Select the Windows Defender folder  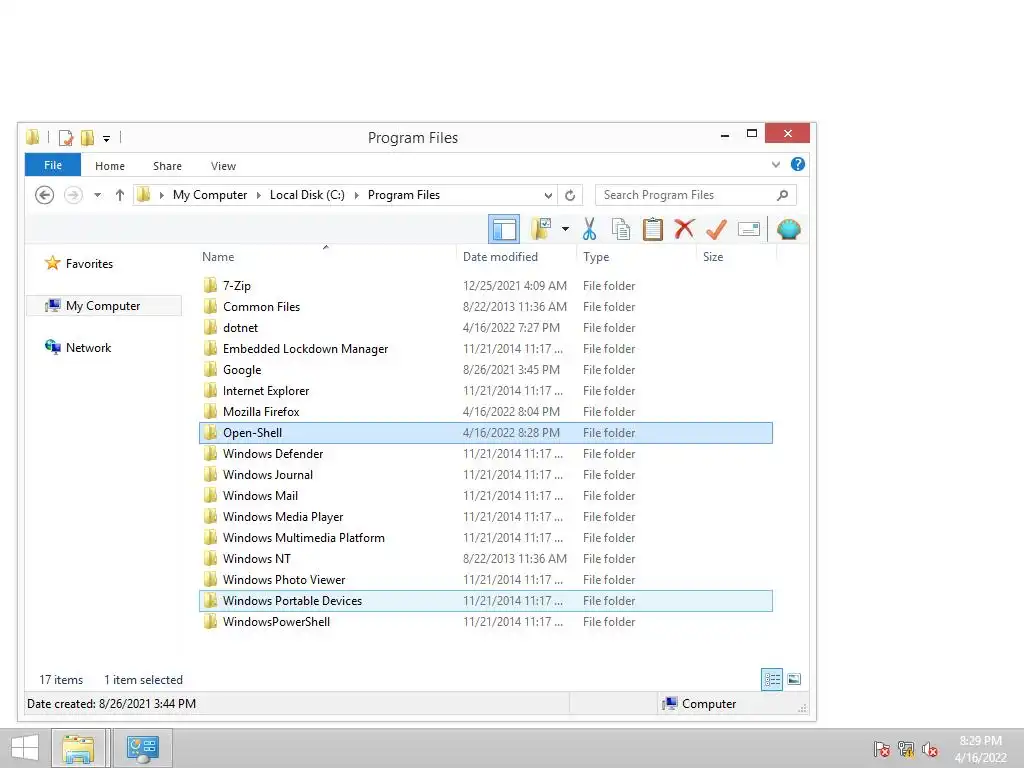pyautogui.click(x=486, y=454)
